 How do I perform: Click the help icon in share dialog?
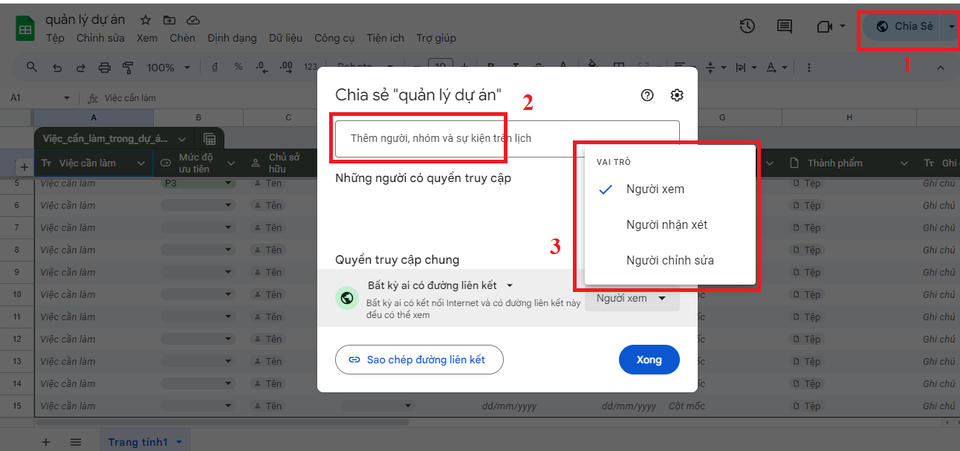click(x=647, y=95)
